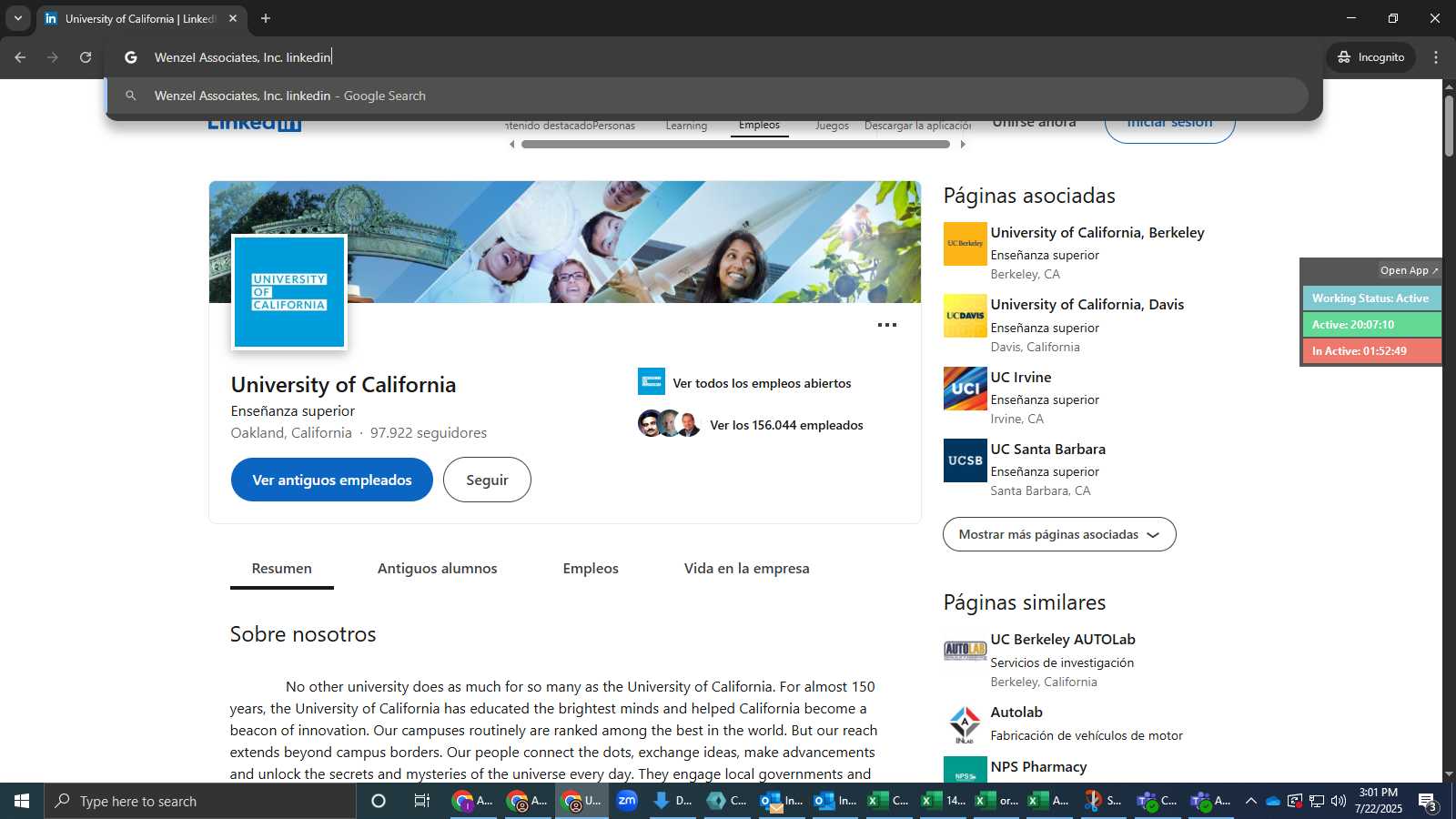Screen dimensions: 1456x819
Task: Click Working Status: Active indicator
Action: [x=1371, y=298]
